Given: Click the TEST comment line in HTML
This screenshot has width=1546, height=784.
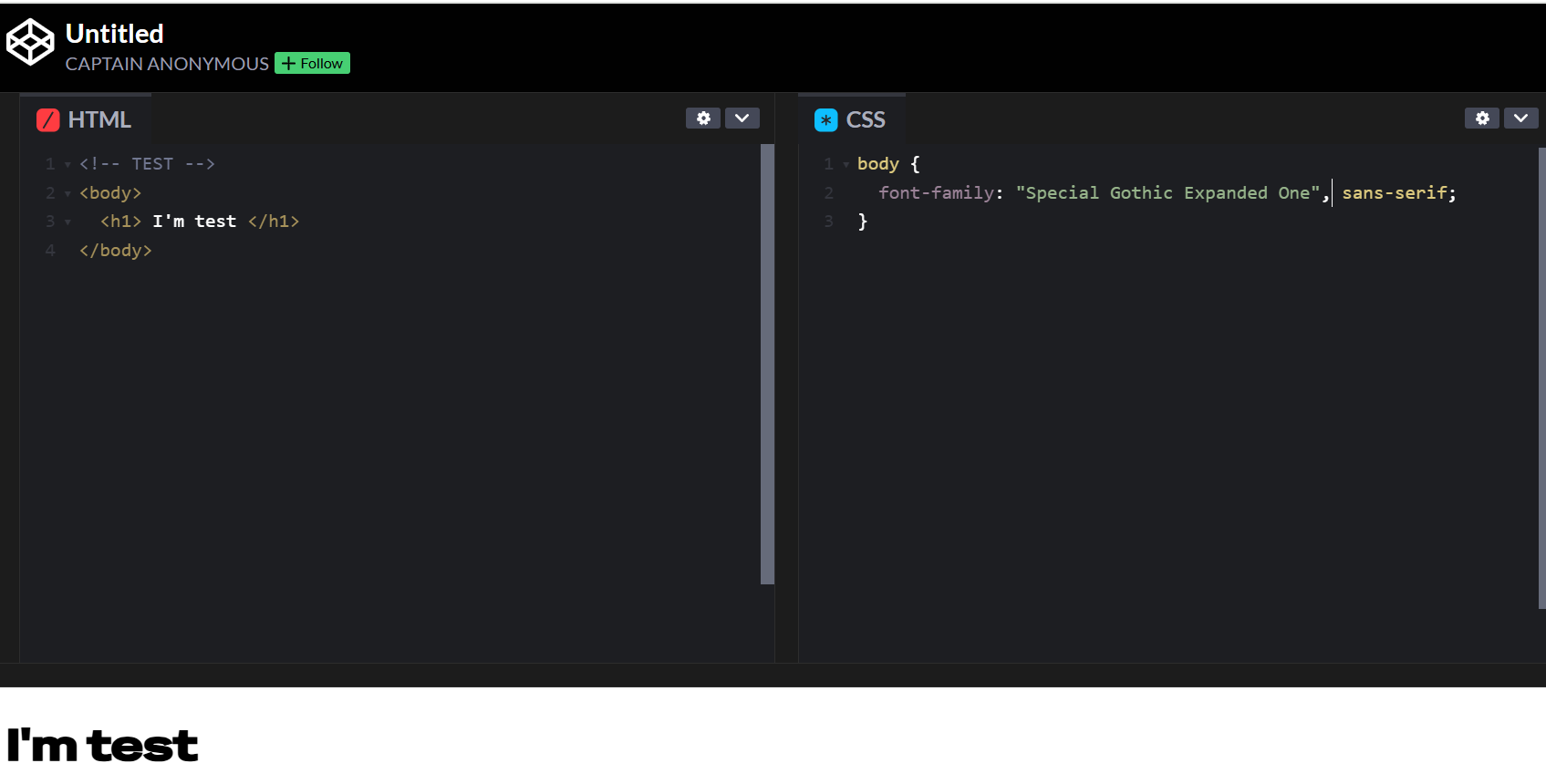Looking at the screenshot, I should coord(147,164).
